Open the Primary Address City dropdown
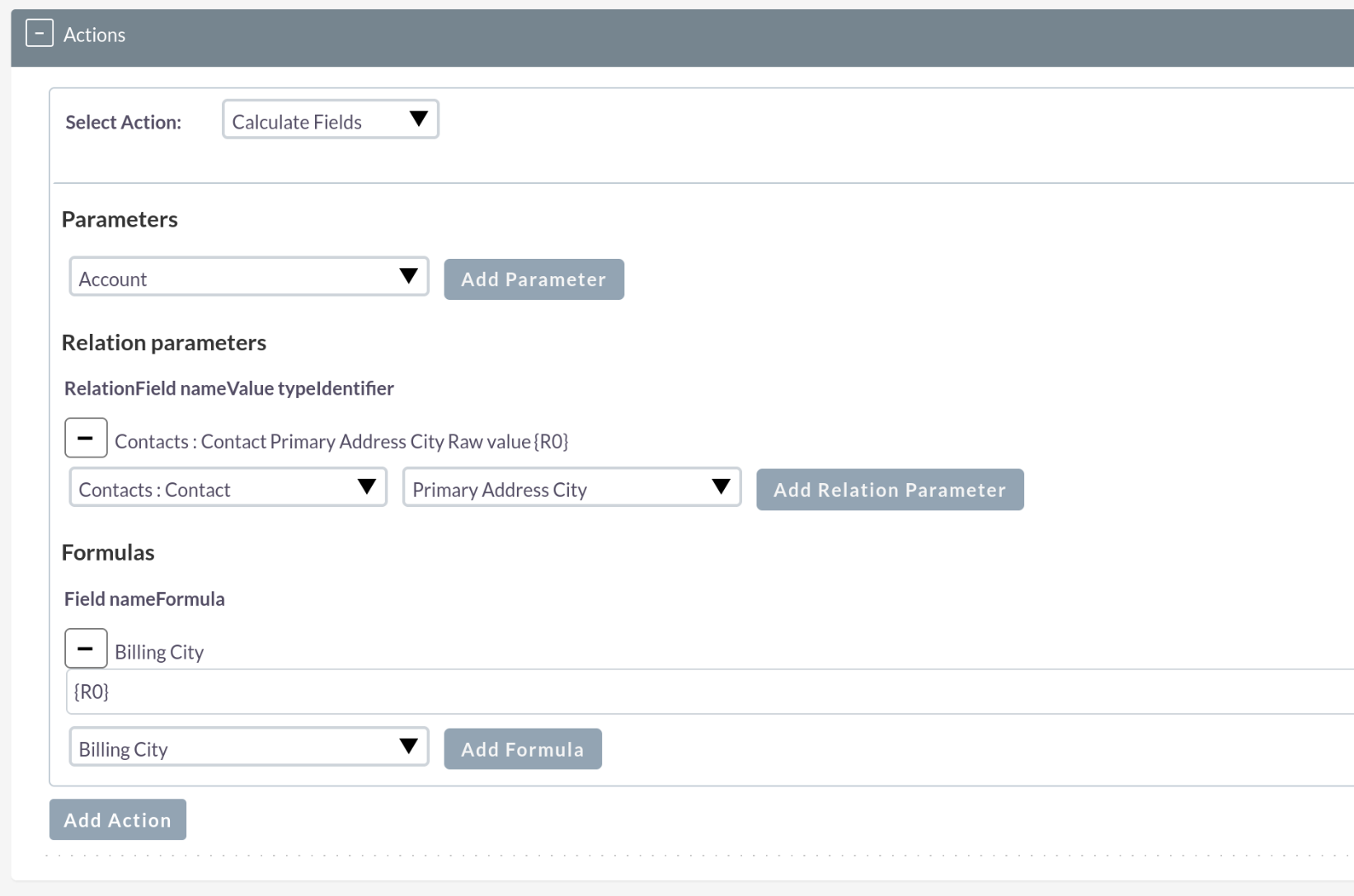This screenshot has width=1354, height=896. [571, 488]
